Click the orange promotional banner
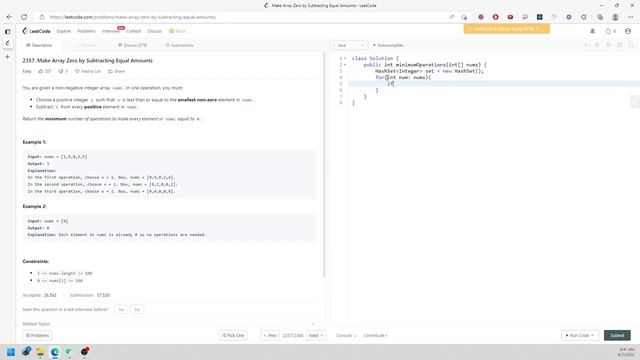Viewport: 640px width, 360px height. pos(507,29)
